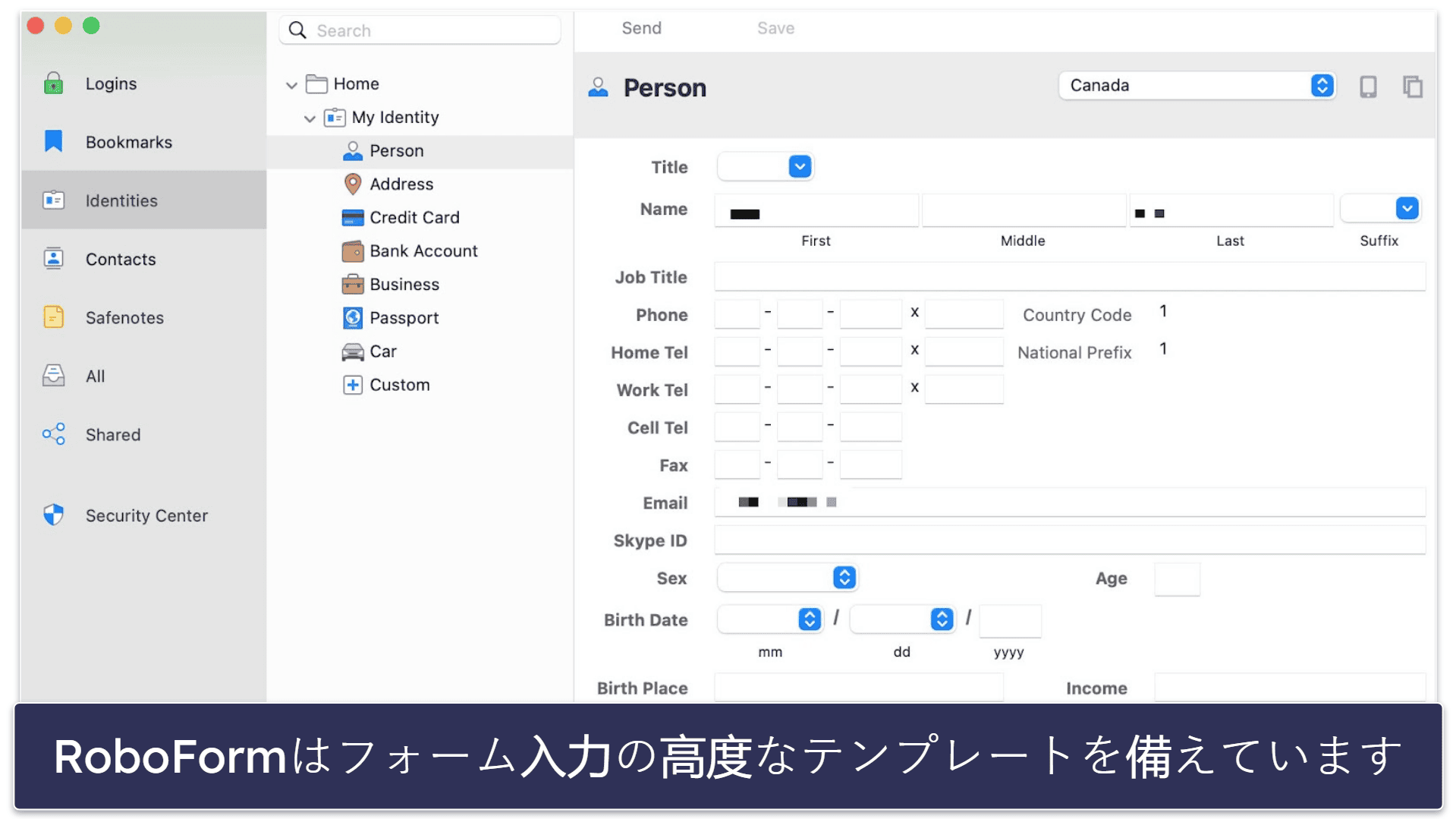The width and height of the screenshot is (1456, 819).
Task: Click the Age field
Action: tap(1177, 578)
